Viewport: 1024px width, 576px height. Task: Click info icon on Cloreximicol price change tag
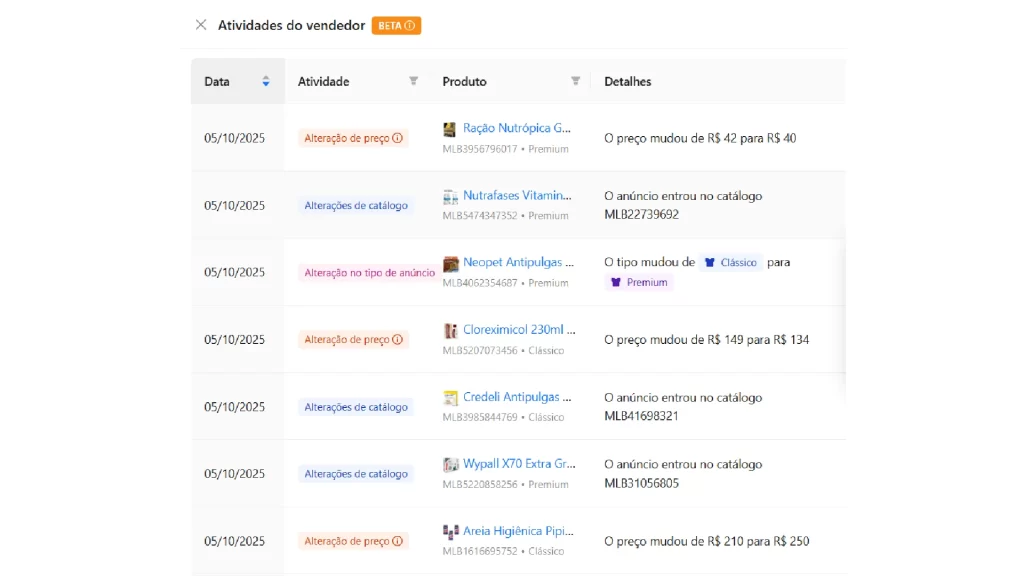[x=399, y=339]
